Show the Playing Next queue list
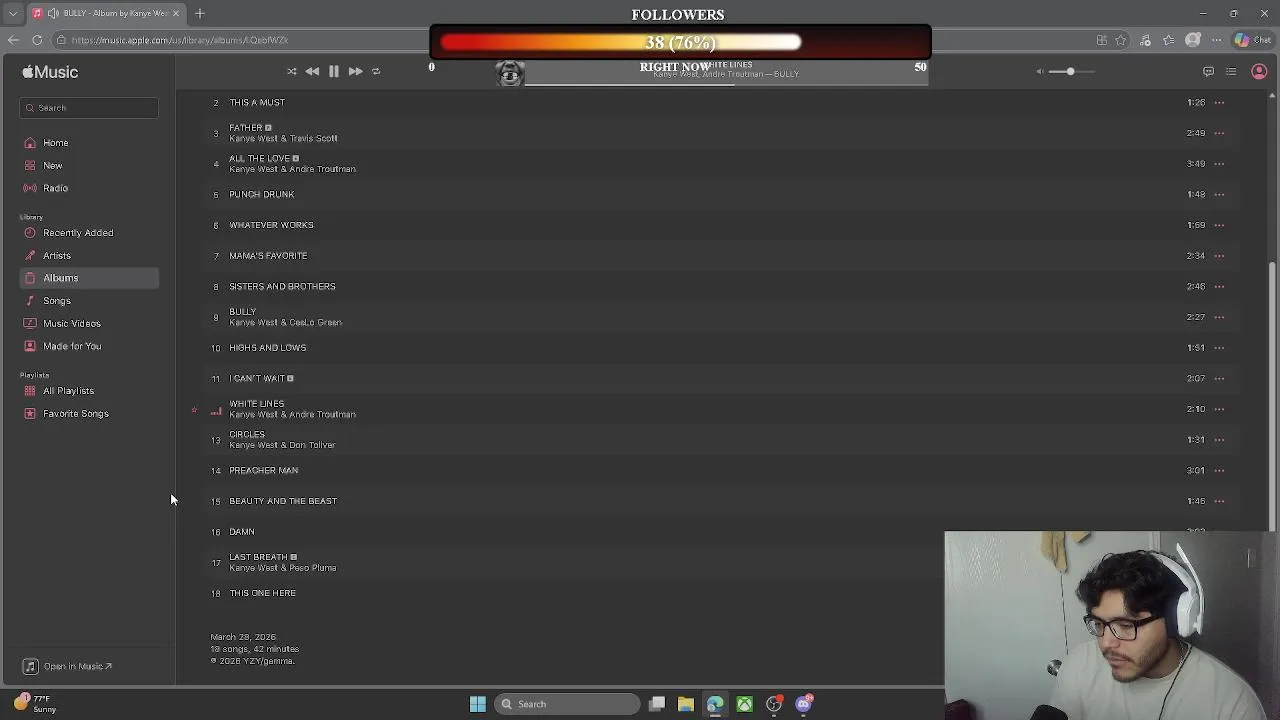Viewport: 1280px width, 720px height. tap(1231, 71)
